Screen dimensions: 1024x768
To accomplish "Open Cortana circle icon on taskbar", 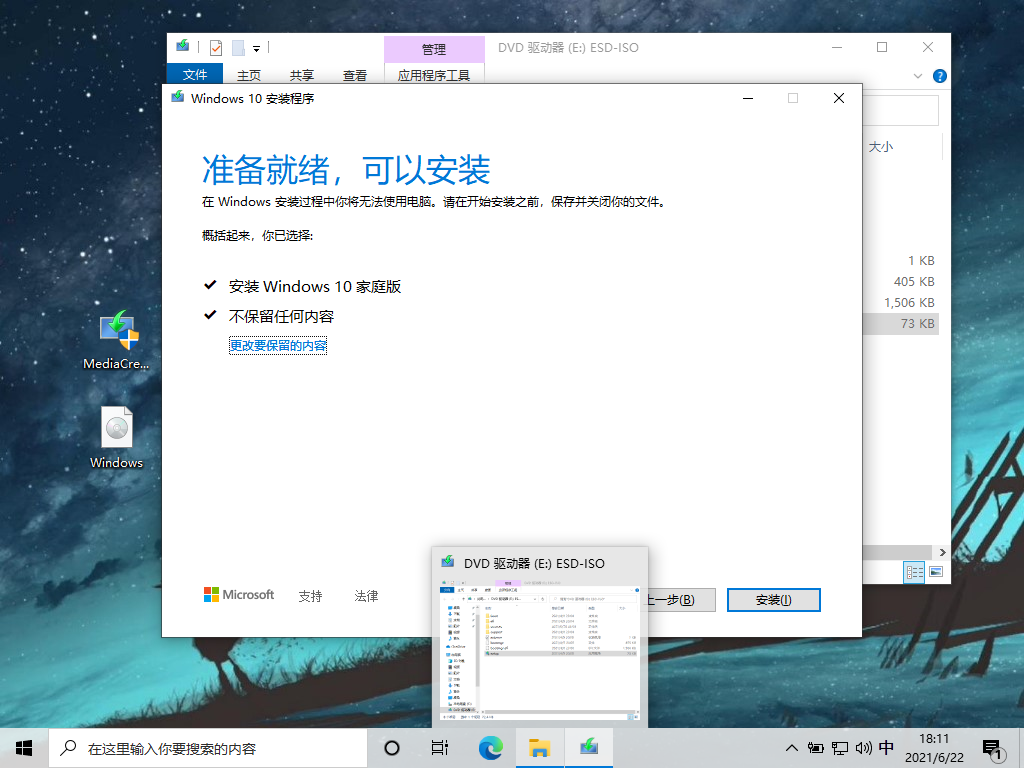I will pos(392,748).
